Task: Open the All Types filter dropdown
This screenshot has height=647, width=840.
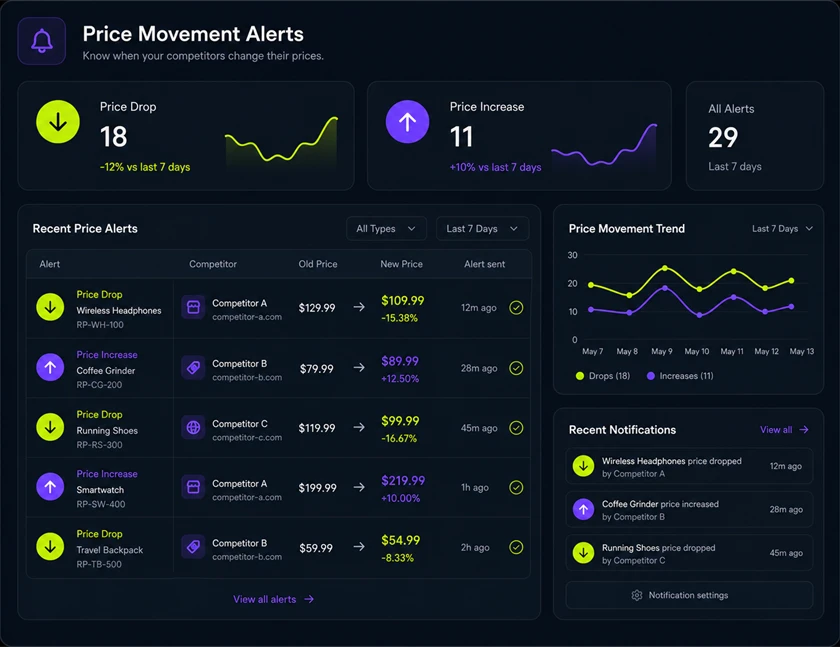Action: (386, 229)
